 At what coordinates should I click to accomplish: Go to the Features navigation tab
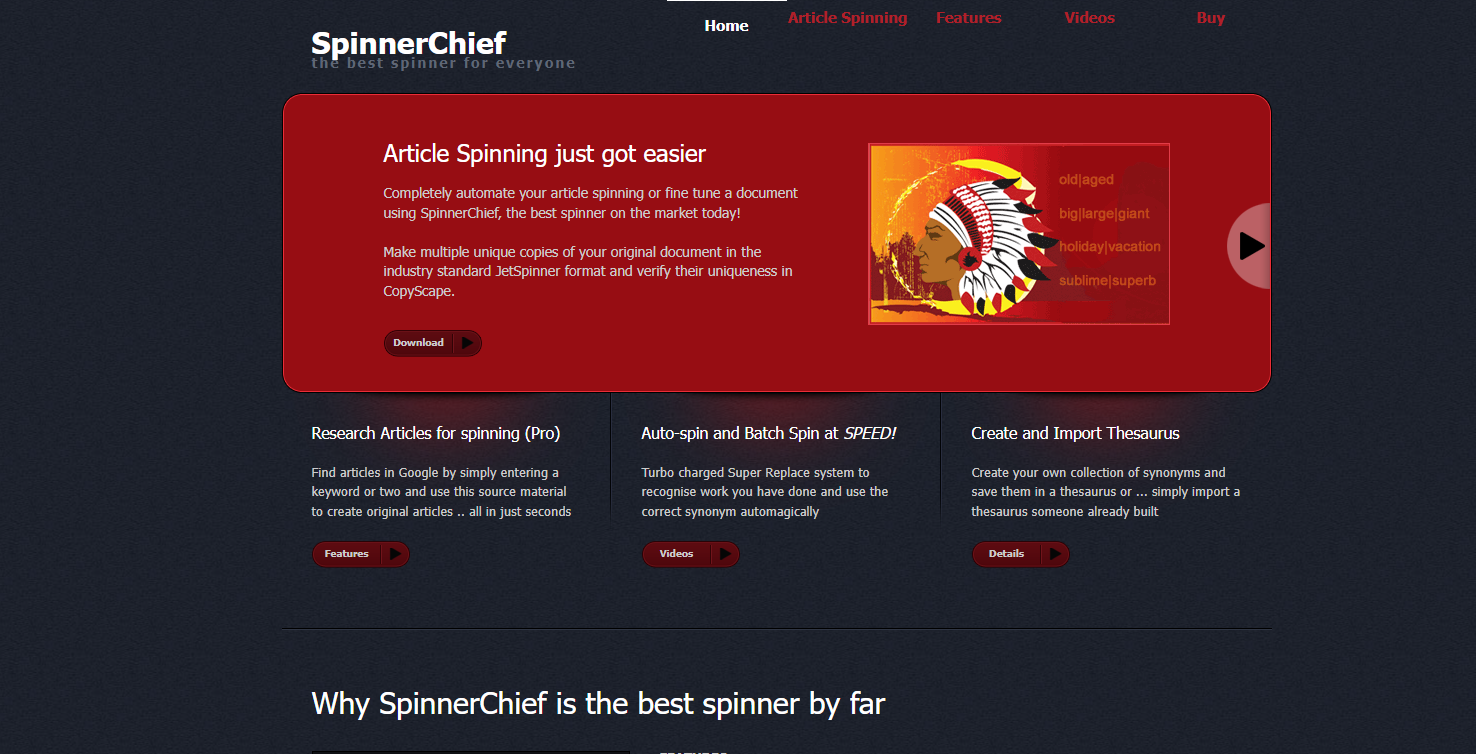968,18
